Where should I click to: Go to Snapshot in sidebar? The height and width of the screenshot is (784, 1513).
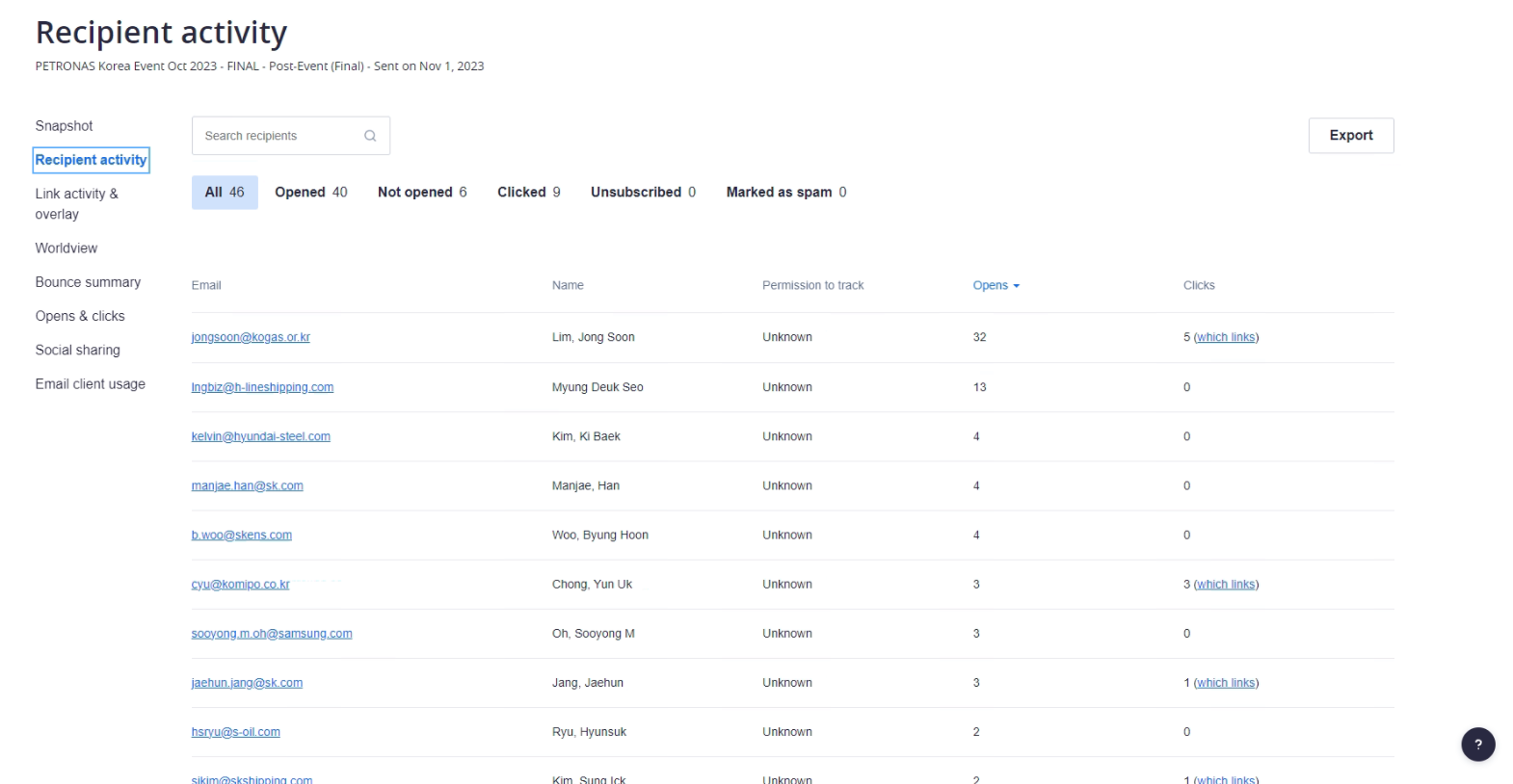64,126
